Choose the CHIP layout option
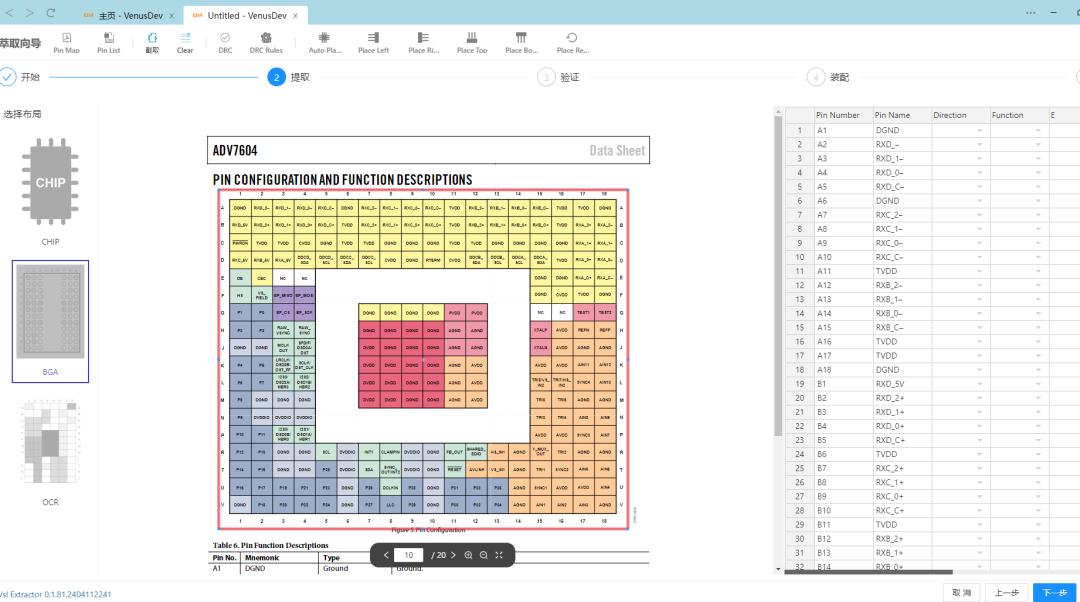This screenshot has height=602, width=1080. (x=50, y=191)
